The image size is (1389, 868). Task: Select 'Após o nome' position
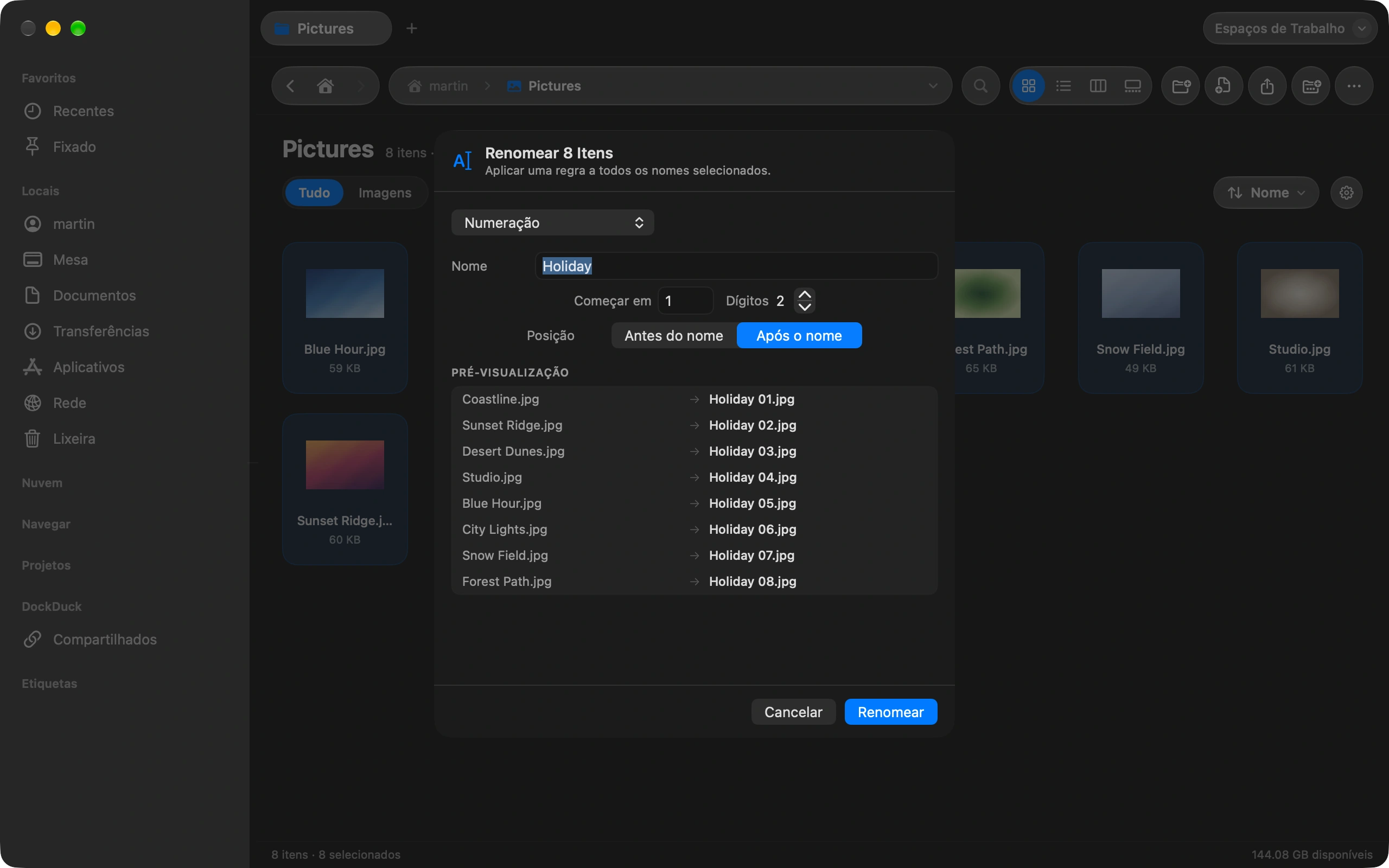799,335
